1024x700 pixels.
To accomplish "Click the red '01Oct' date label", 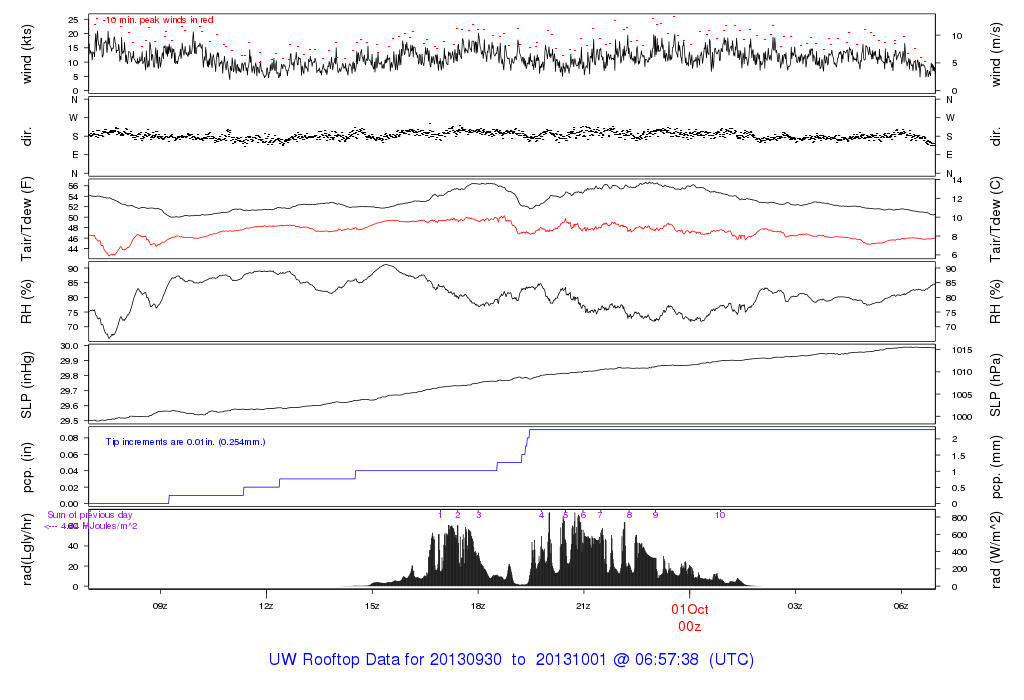I will tap(690, 609).
